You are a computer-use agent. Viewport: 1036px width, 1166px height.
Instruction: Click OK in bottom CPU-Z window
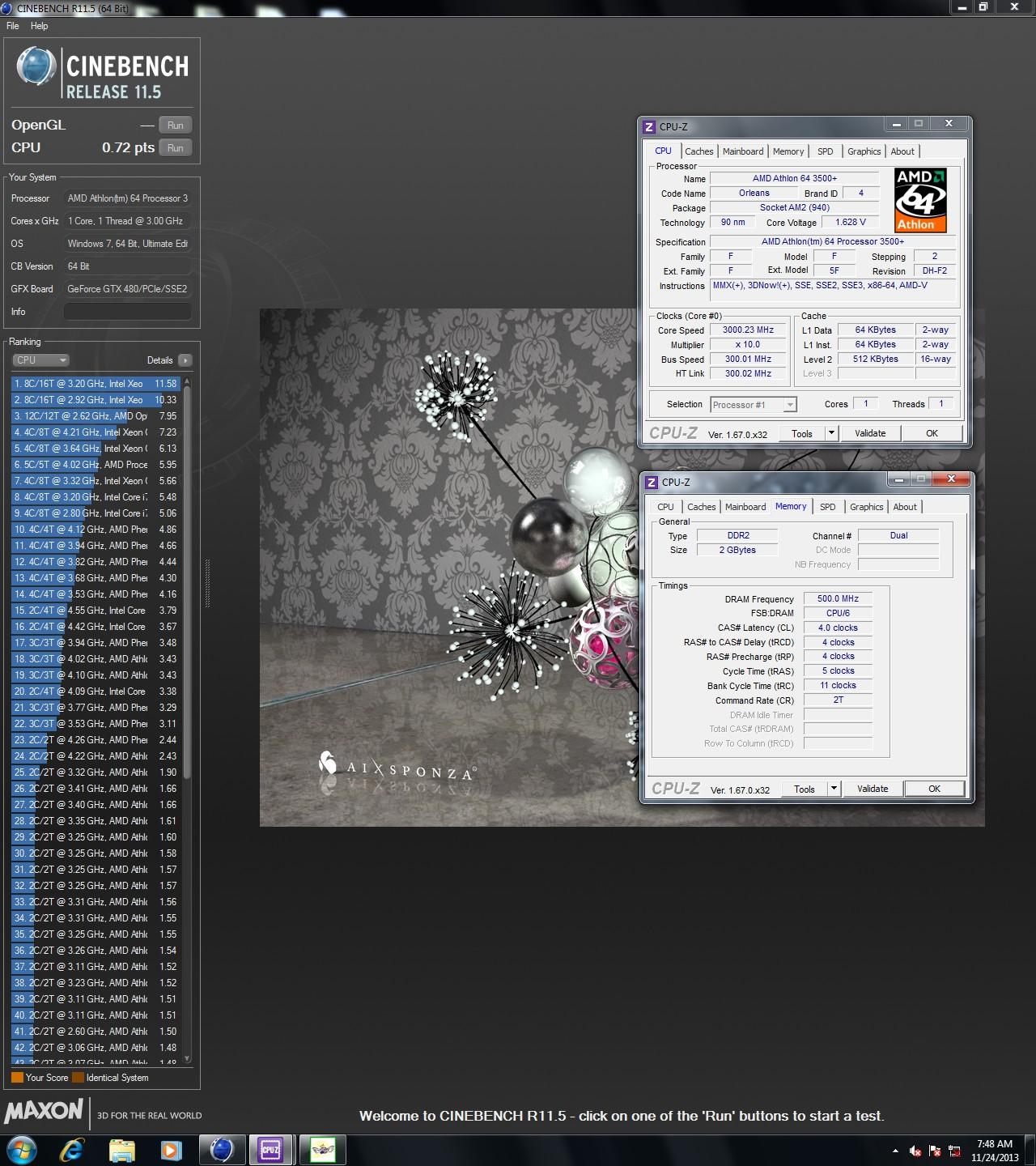(935, 789)
